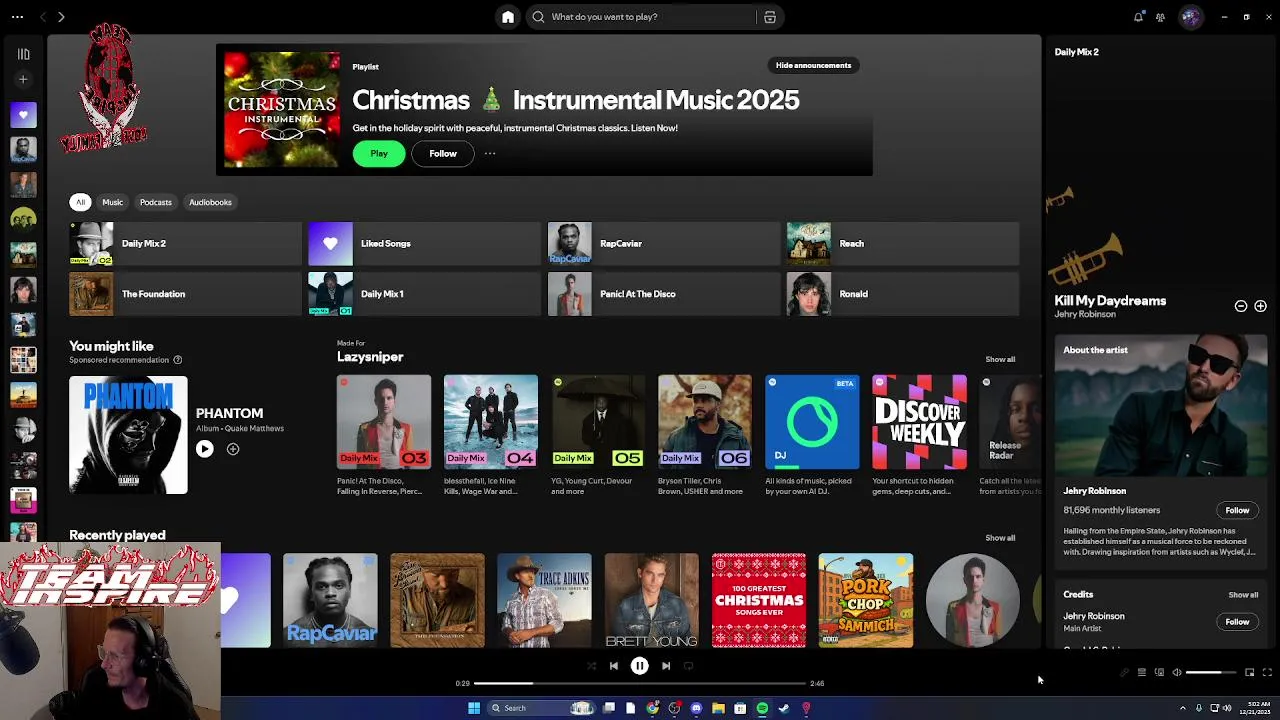Open Jehry Robinson link under song title

(1084, 315)
